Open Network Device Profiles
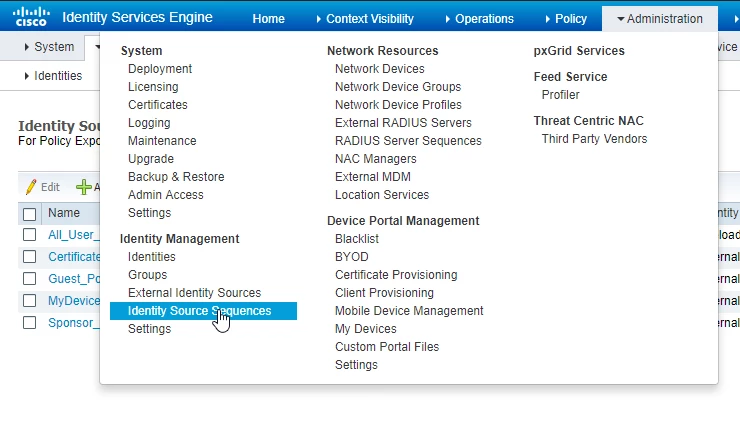The height and width of the screenshot is (445, 740). 398,105
